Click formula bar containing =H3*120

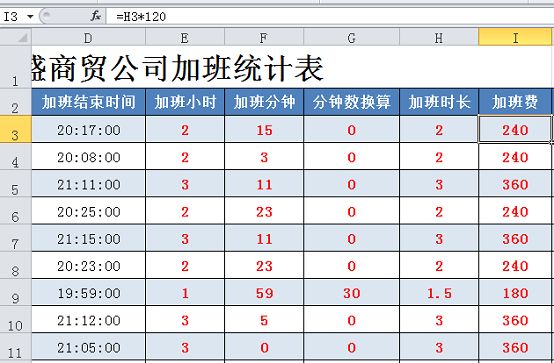pos(330,17)
